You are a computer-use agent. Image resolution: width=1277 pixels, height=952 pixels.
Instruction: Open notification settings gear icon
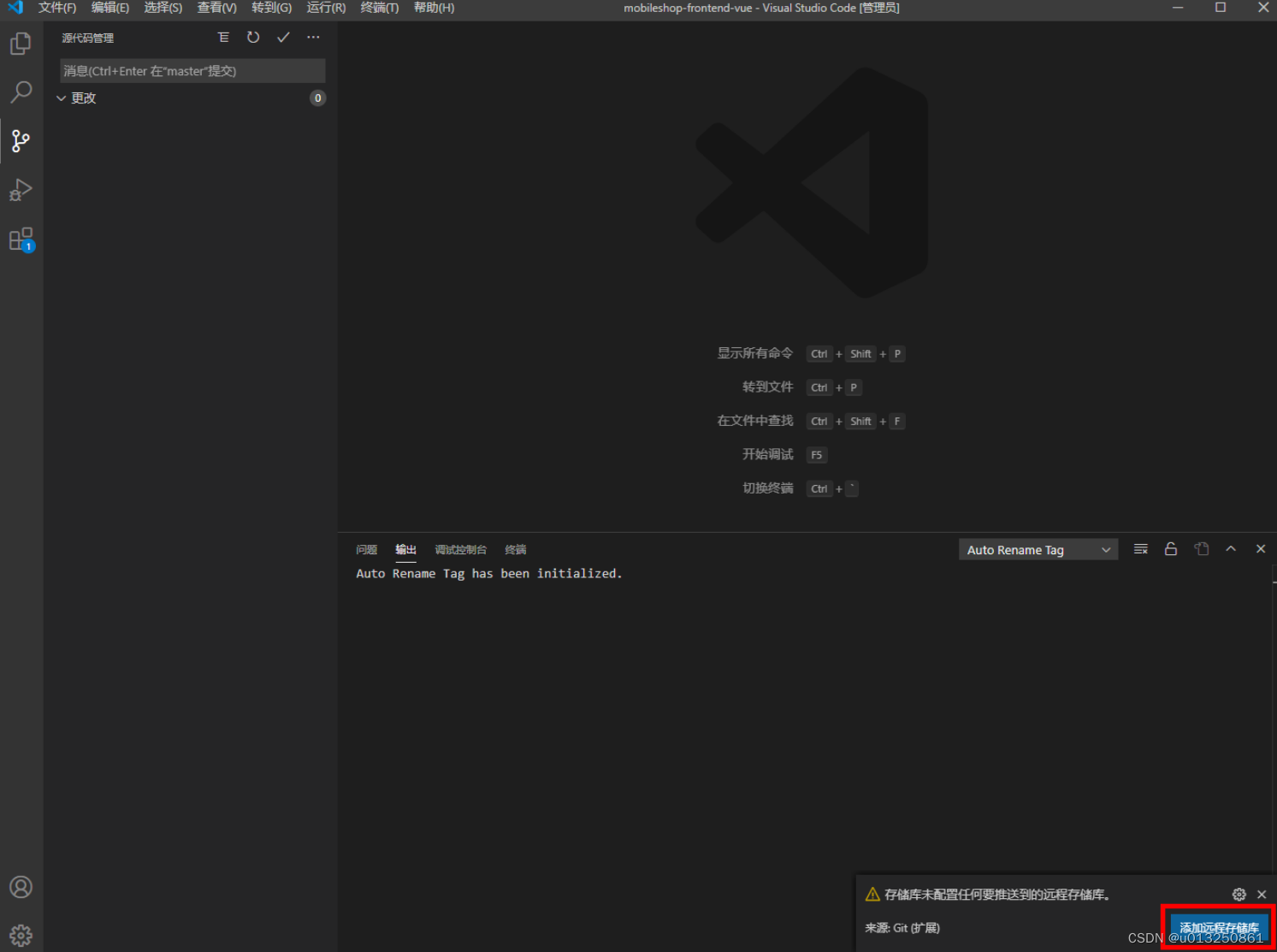(x=1239, y=895)
